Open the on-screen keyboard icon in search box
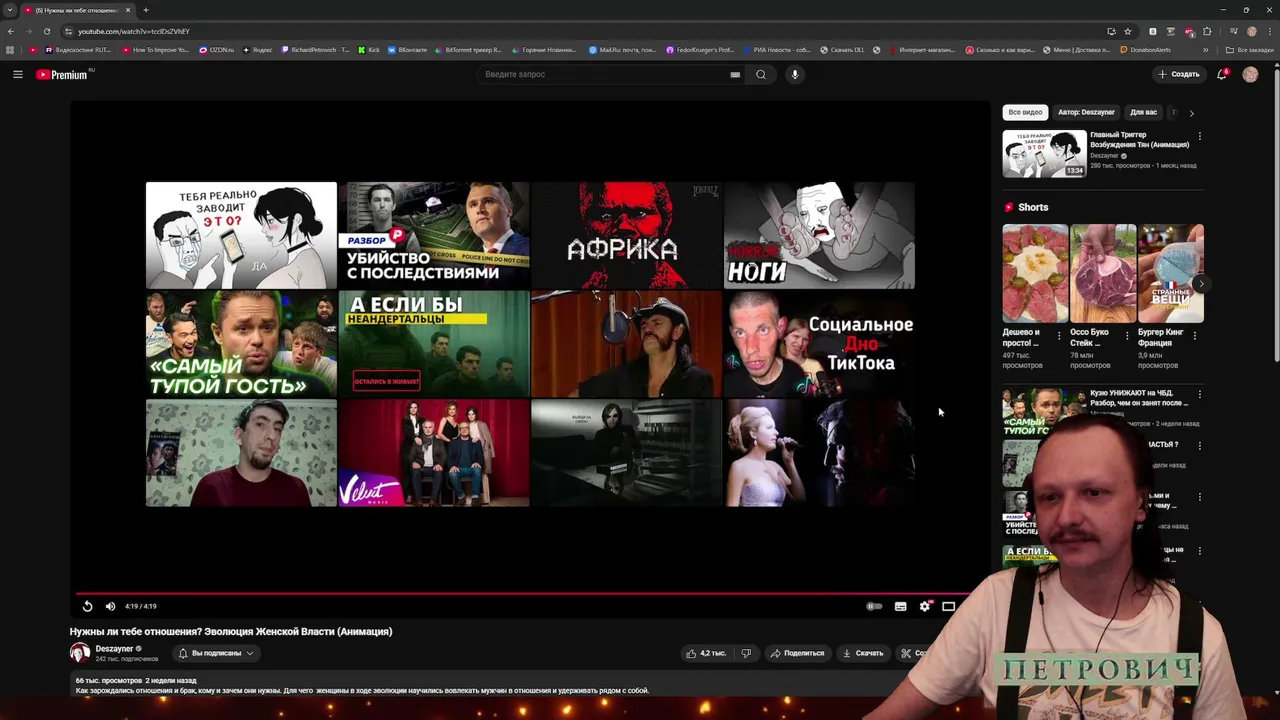 pyautogui.click(x=735, y=74)
